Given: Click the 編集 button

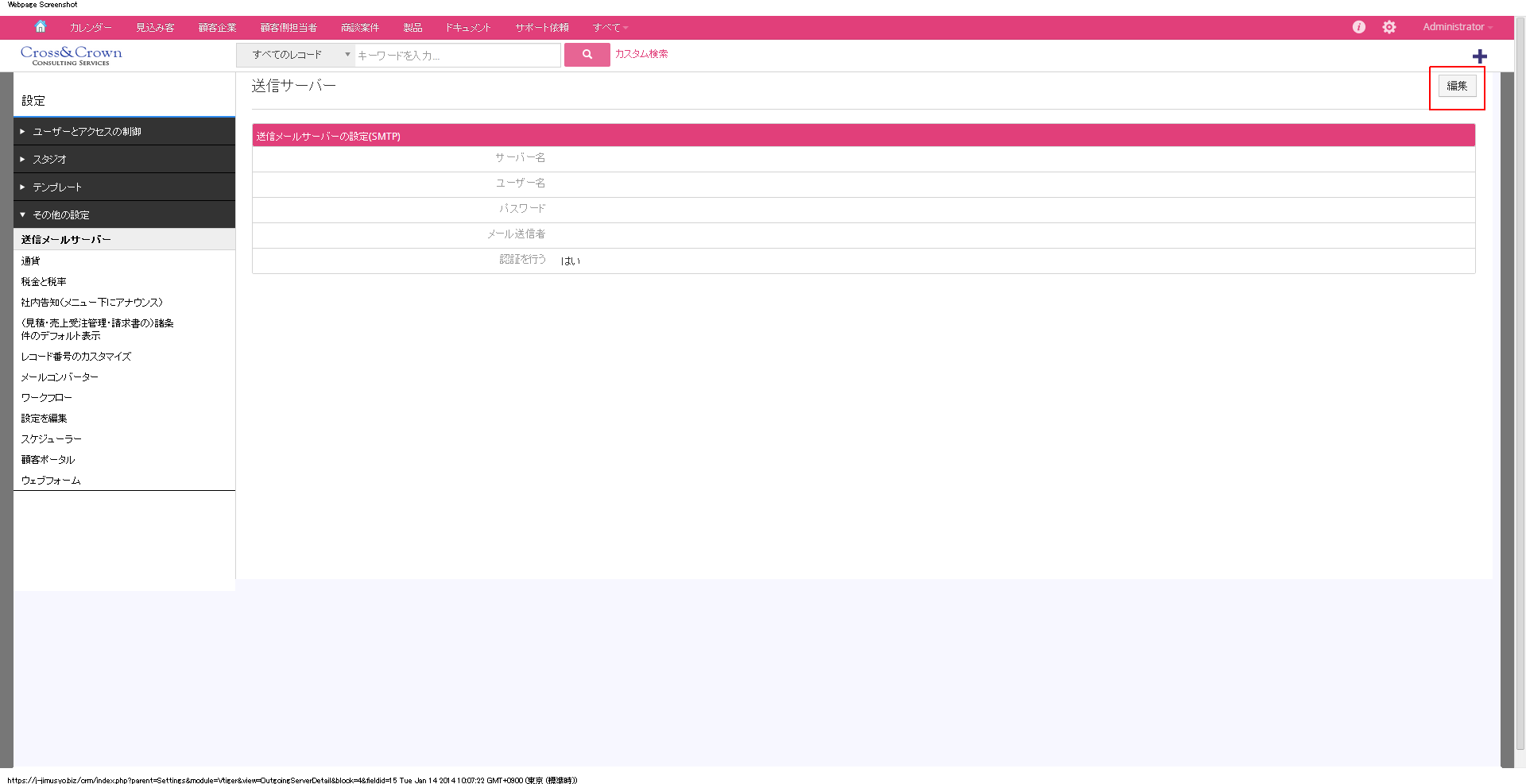Looking at the screenshot, I should [x=1456, y=86].
